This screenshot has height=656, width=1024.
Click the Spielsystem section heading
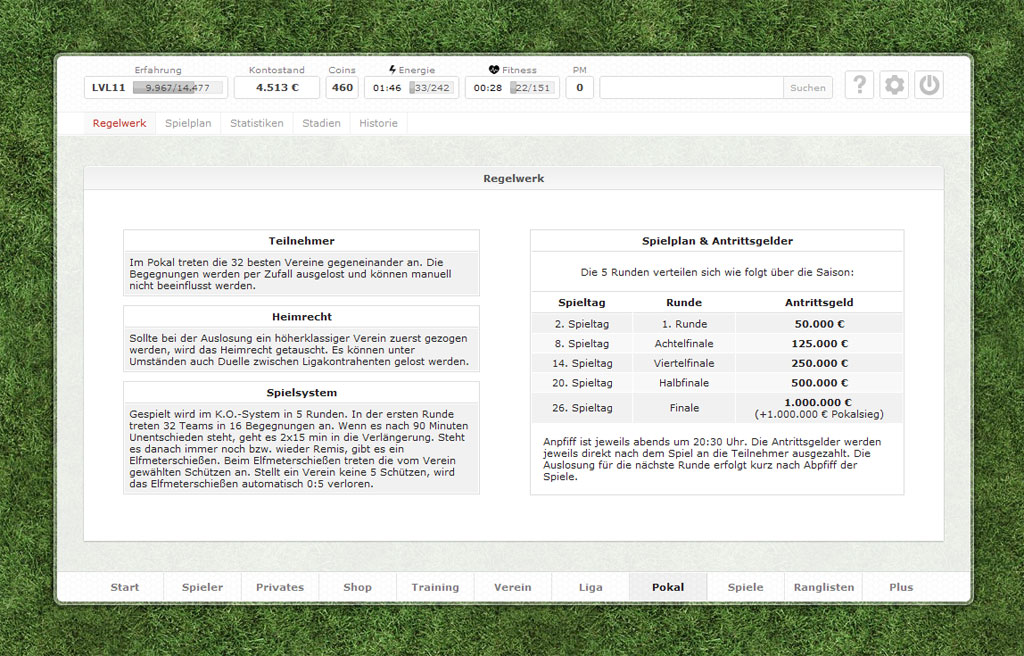tap(302, 393)
